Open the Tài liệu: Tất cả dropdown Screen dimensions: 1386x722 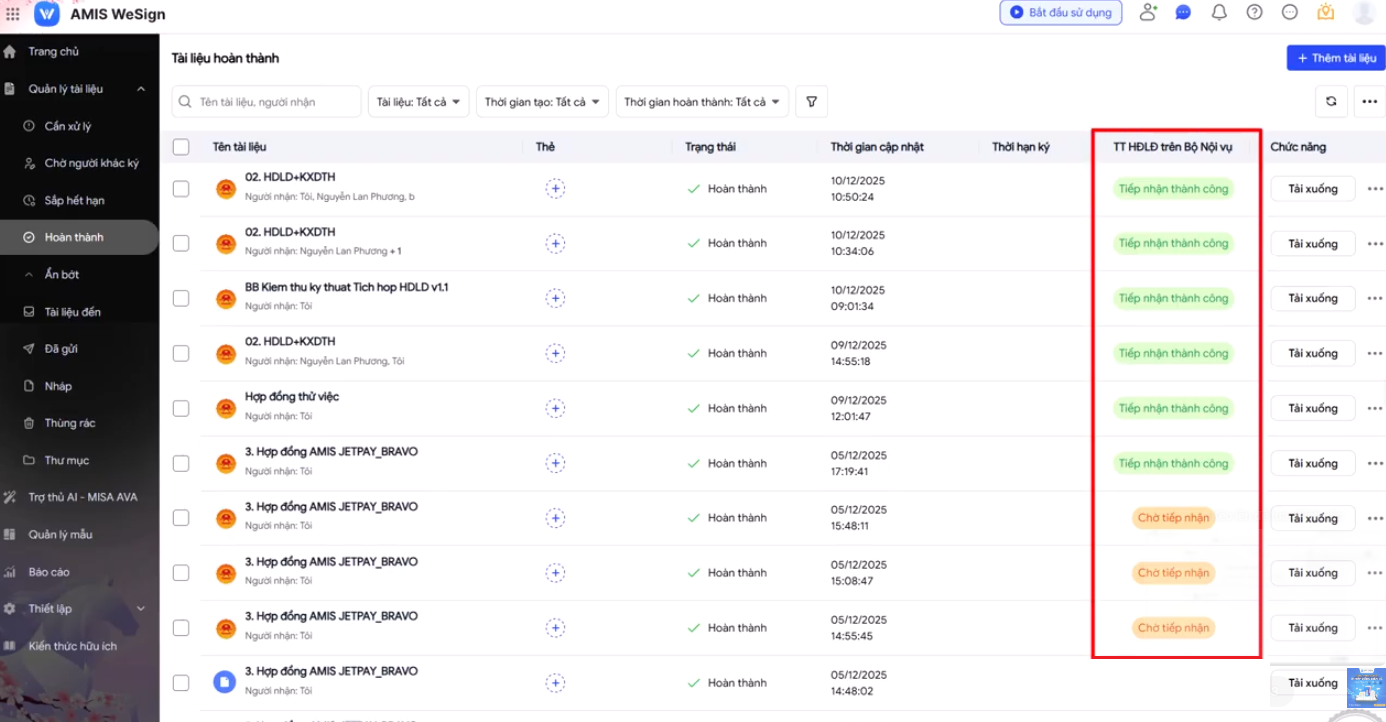click(418, 102)
